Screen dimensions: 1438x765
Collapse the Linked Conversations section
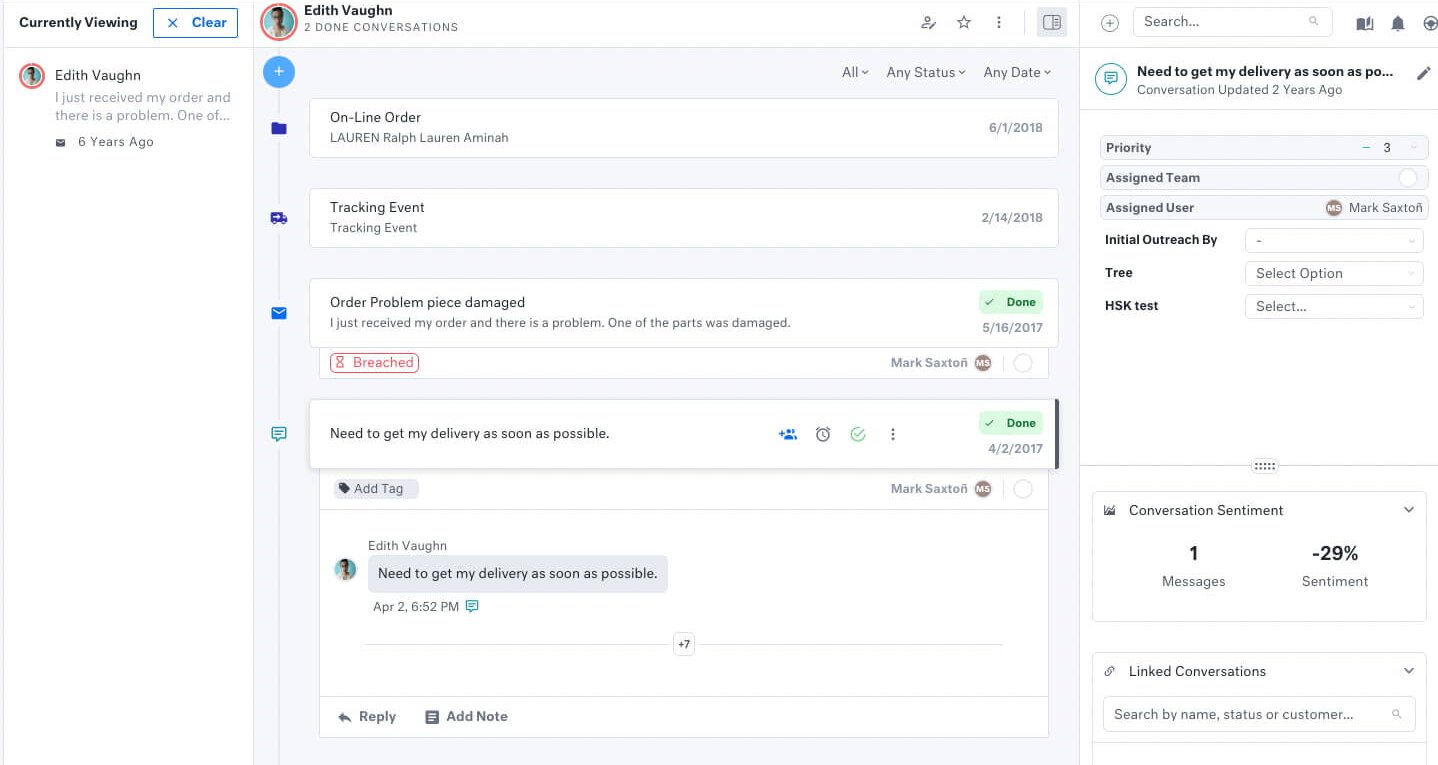coord(1409,671)
